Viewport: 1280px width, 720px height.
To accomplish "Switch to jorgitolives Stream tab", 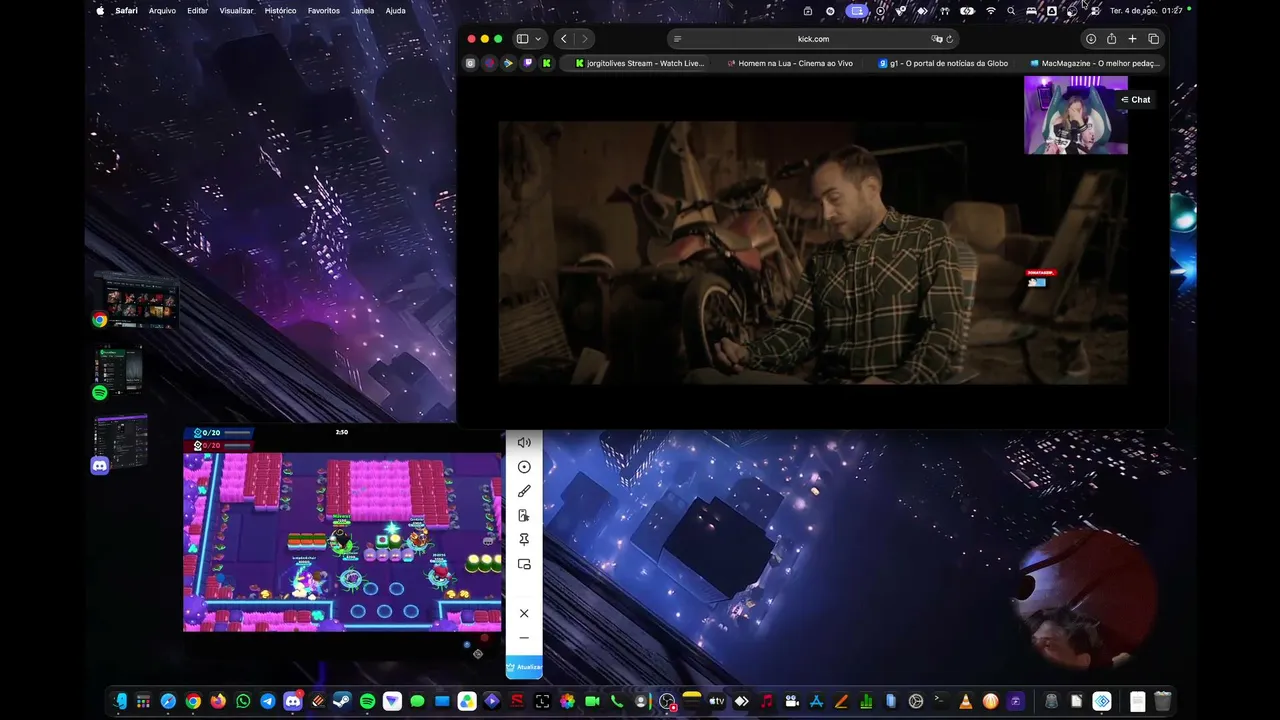I will tap(640, 63).
